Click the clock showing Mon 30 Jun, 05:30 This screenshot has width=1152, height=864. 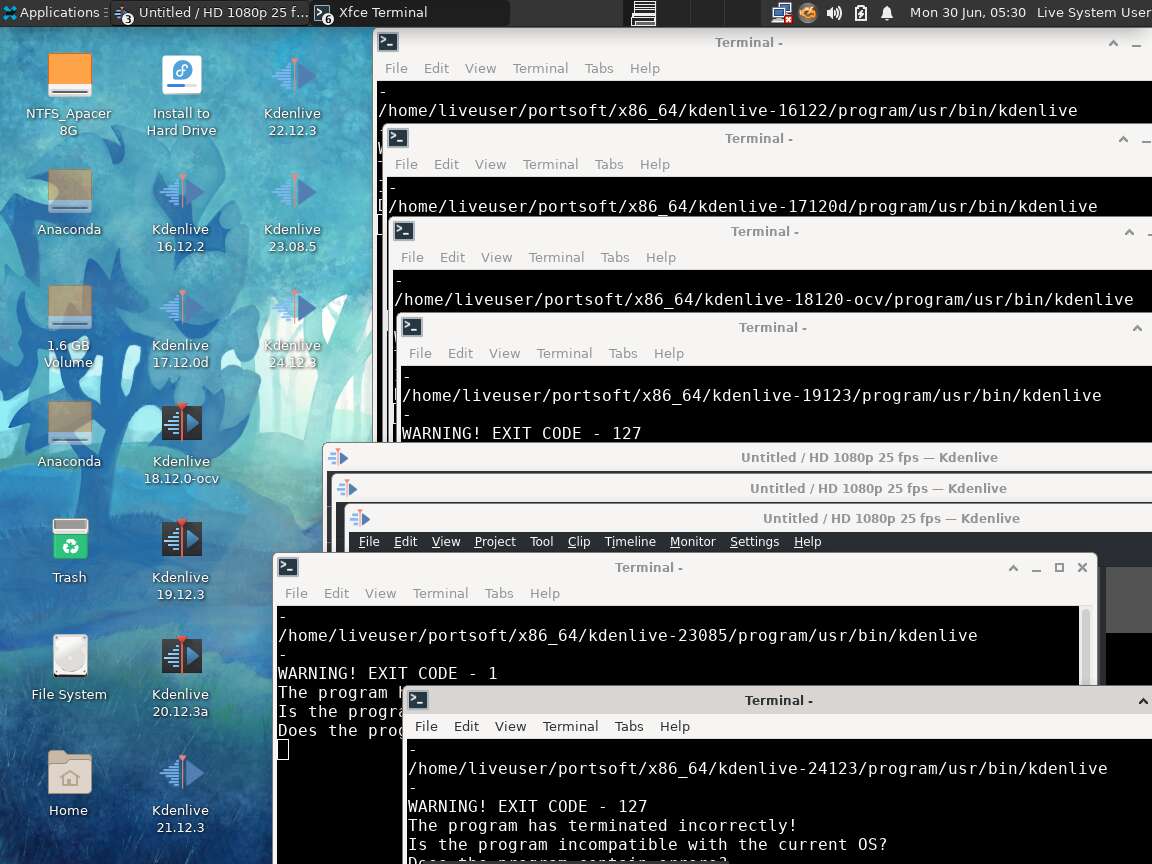coord(967,12)
